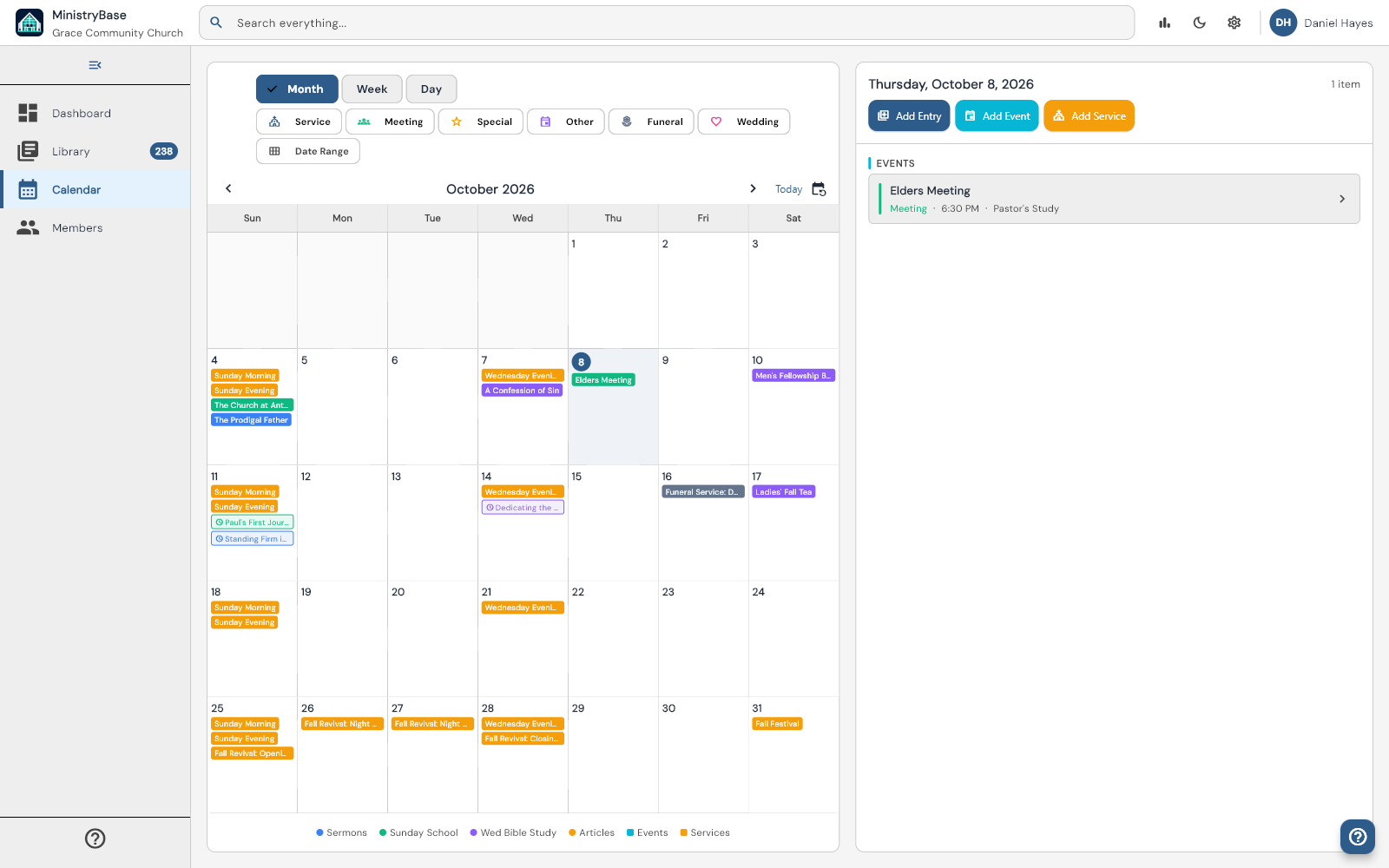Go to Dashboard menu label

(x=82, y=113)
